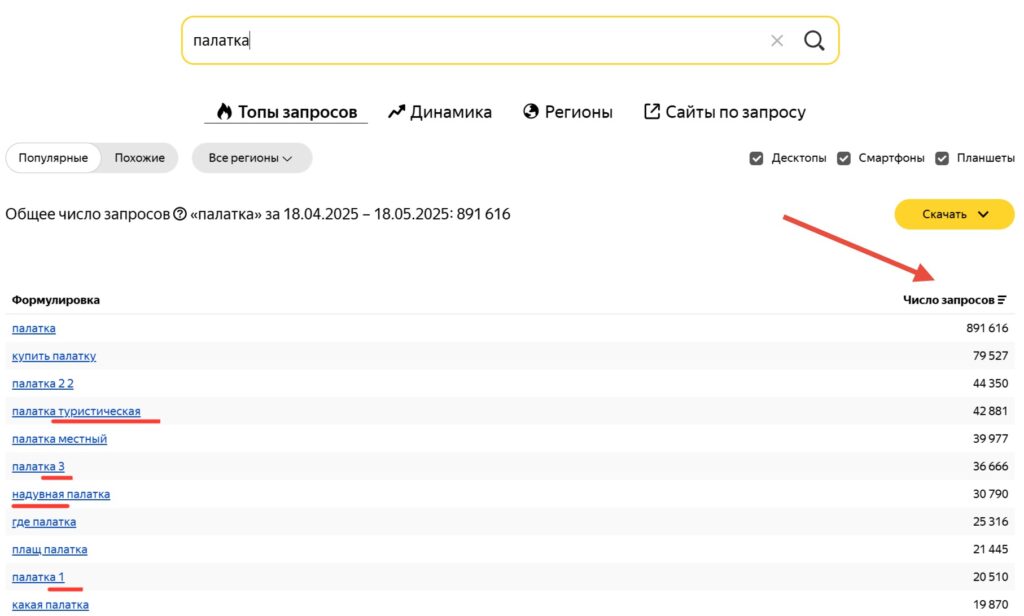Clear the search field with the X icon
The width and height of the screenshot is (1024, 616).
click(776, 41)
